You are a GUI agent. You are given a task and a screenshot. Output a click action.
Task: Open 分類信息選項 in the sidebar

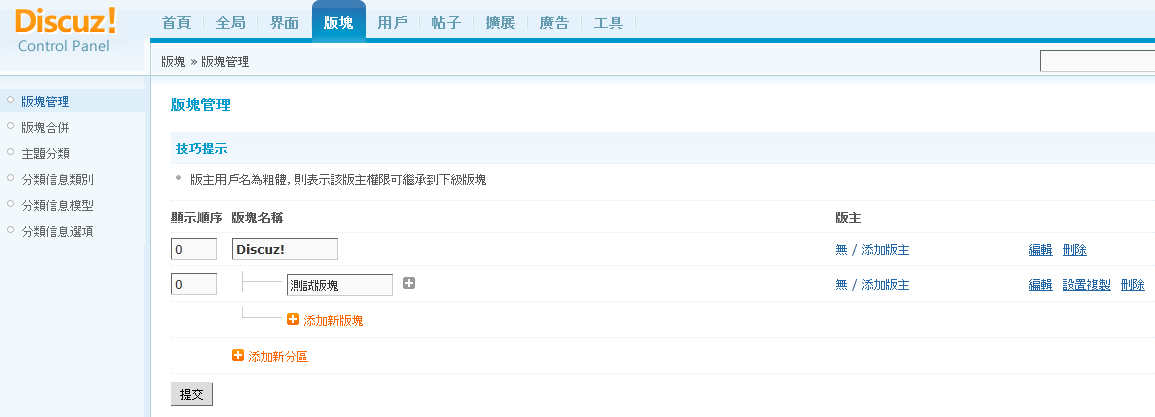(57, 231)
